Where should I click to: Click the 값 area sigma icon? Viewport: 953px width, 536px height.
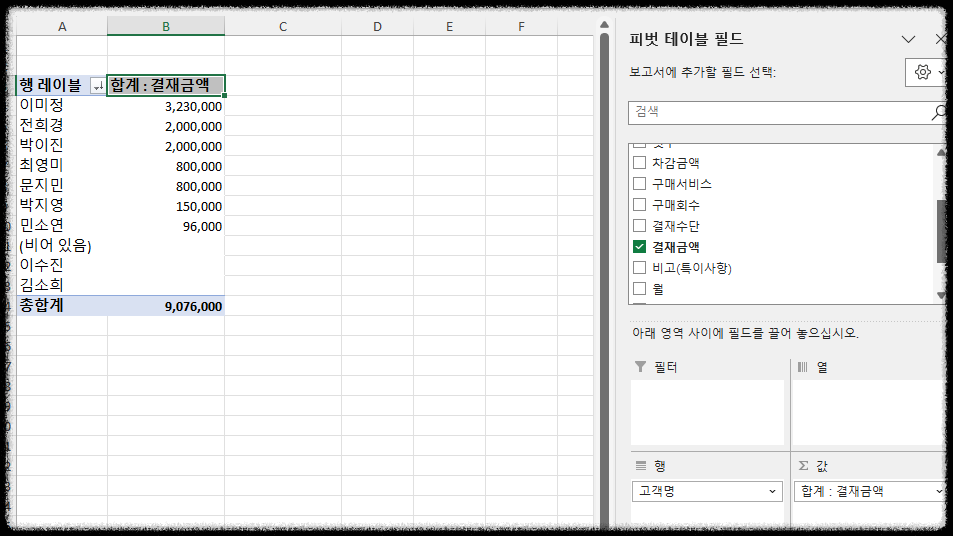pos(803,466)
